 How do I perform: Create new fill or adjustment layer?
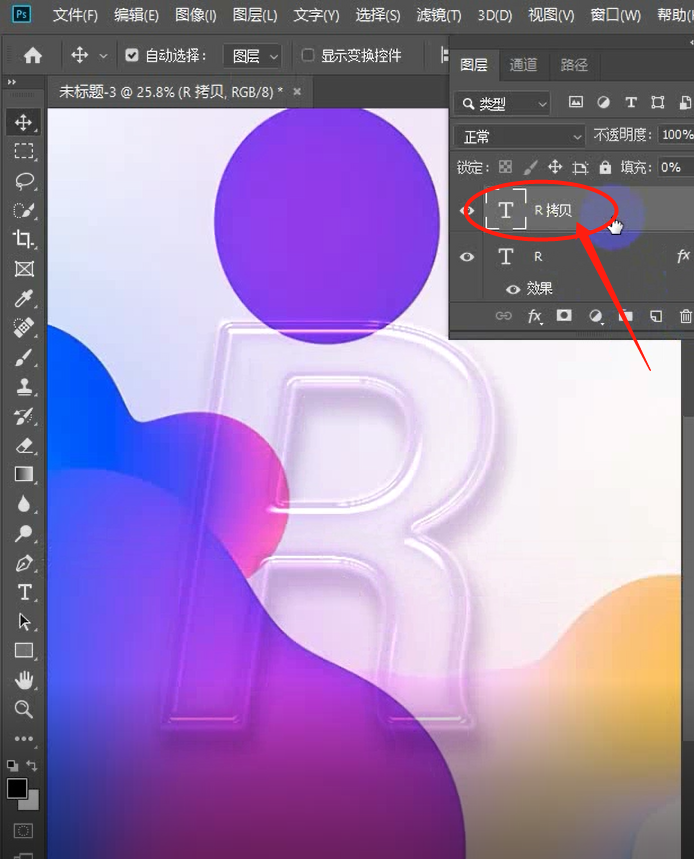point(595,316)
